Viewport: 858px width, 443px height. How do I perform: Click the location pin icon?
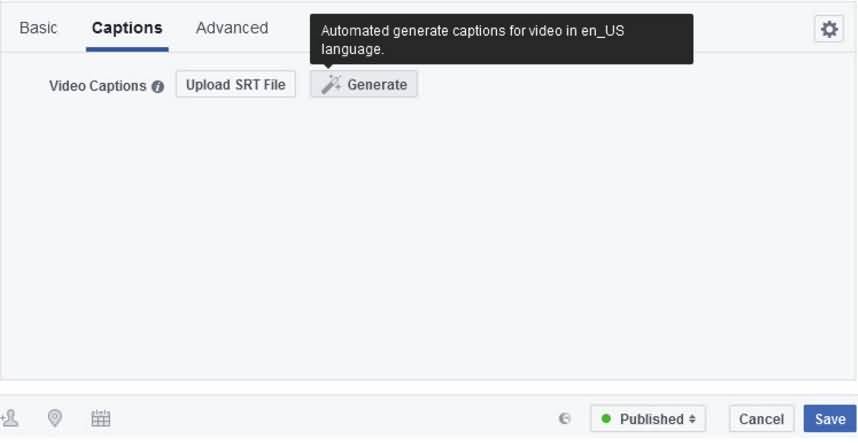pyautogui.click(x=56, y=419)
